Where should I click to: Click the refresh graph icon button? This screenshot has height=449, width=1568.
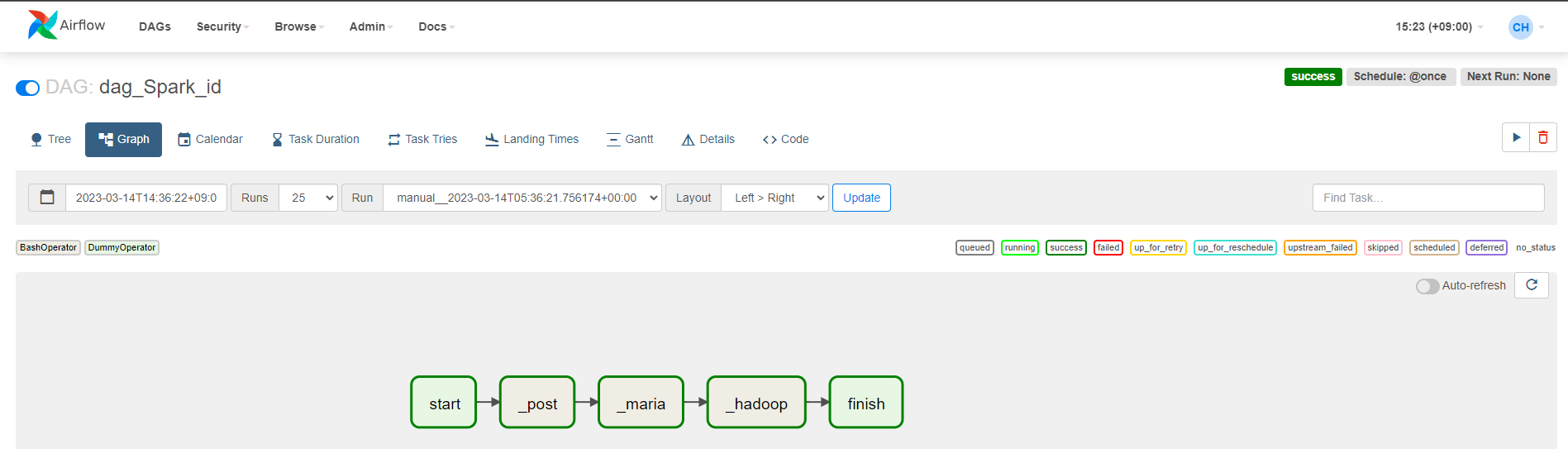pyautogui.click(x=1532, y=285)
